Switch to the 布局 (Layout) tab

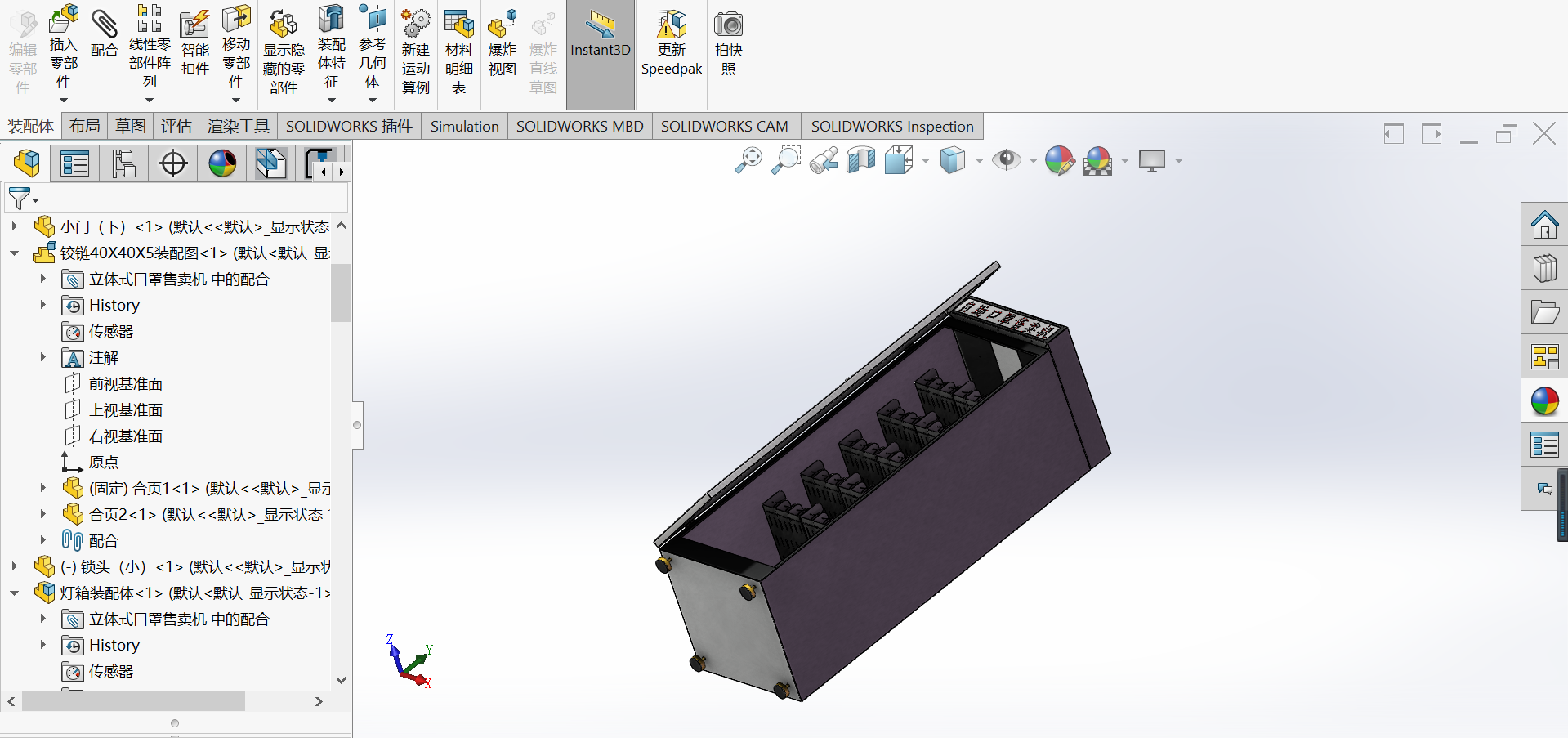coord(84,126)
